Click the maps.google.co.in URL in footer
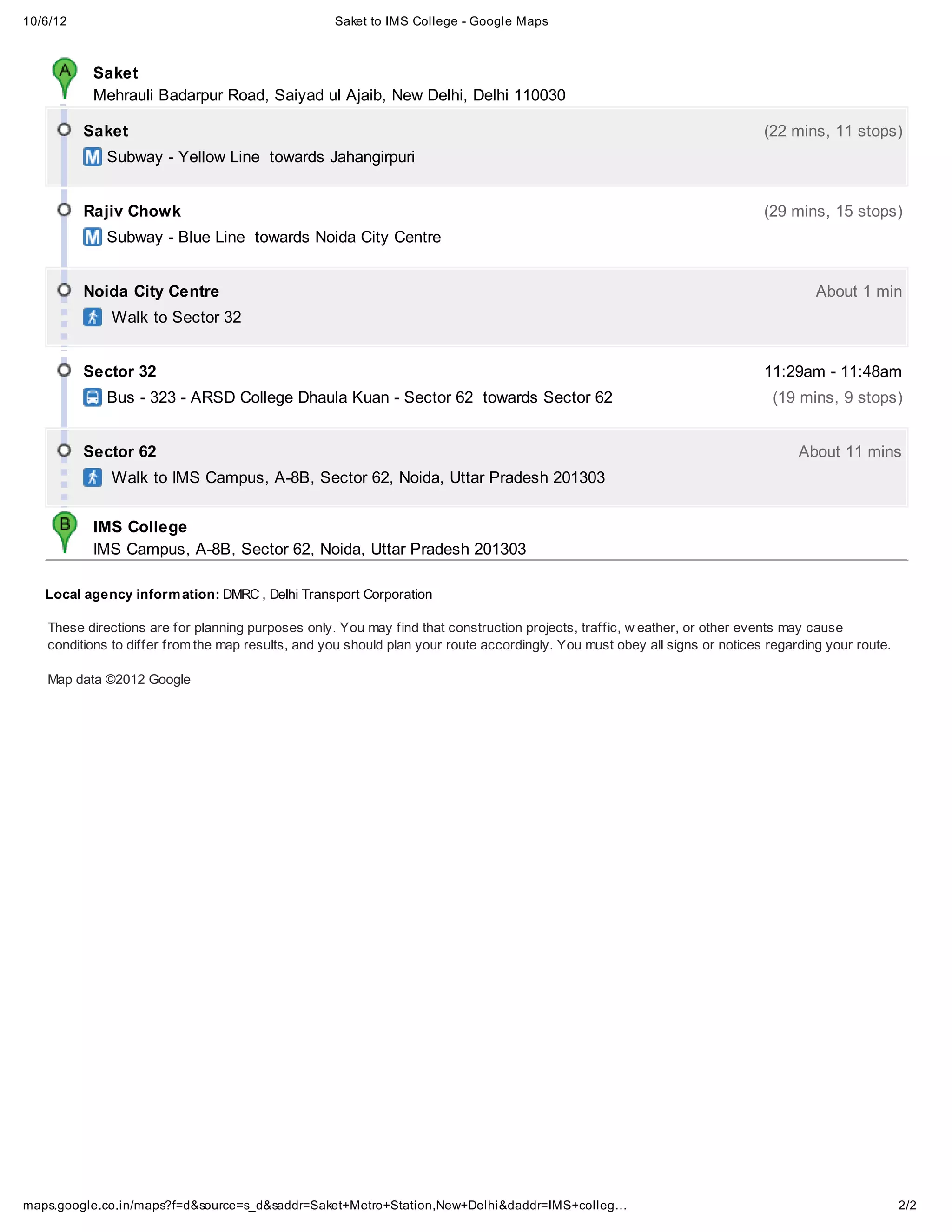Viewport: 952px width, 1232px height. [324, 1205]
